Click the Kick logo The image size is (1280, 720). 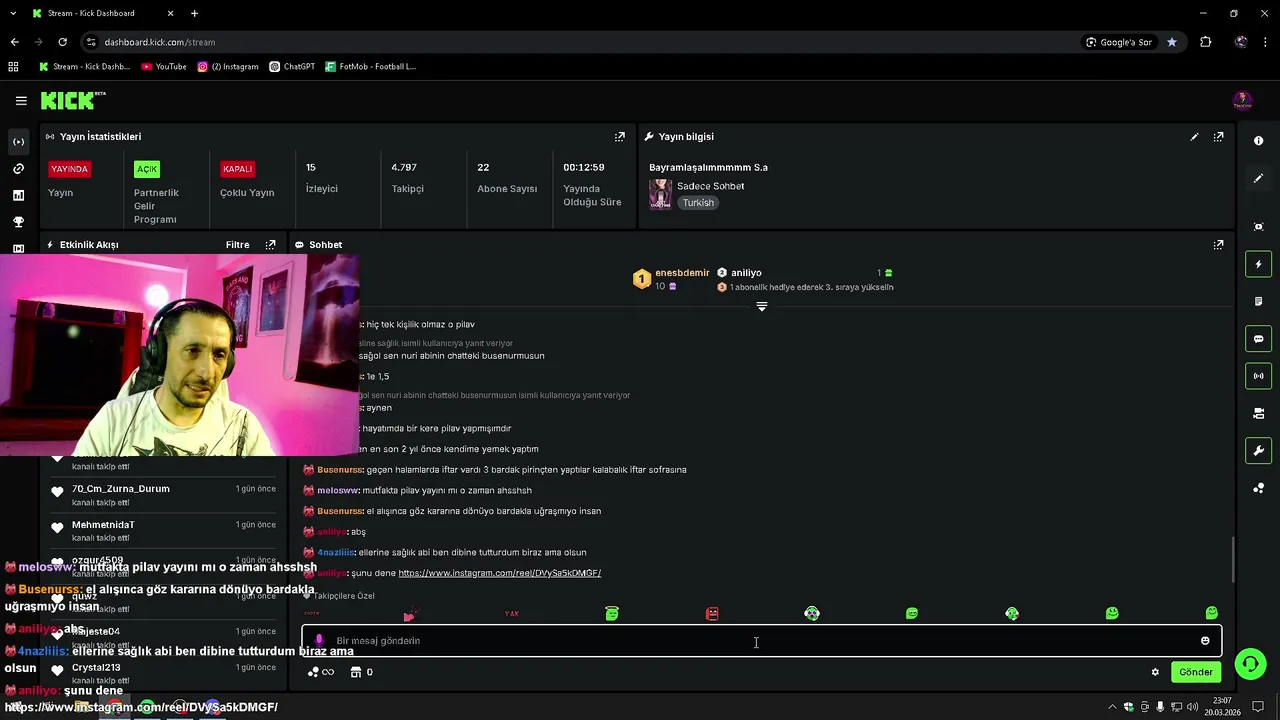pyautogui.click(x=73, y=100)
